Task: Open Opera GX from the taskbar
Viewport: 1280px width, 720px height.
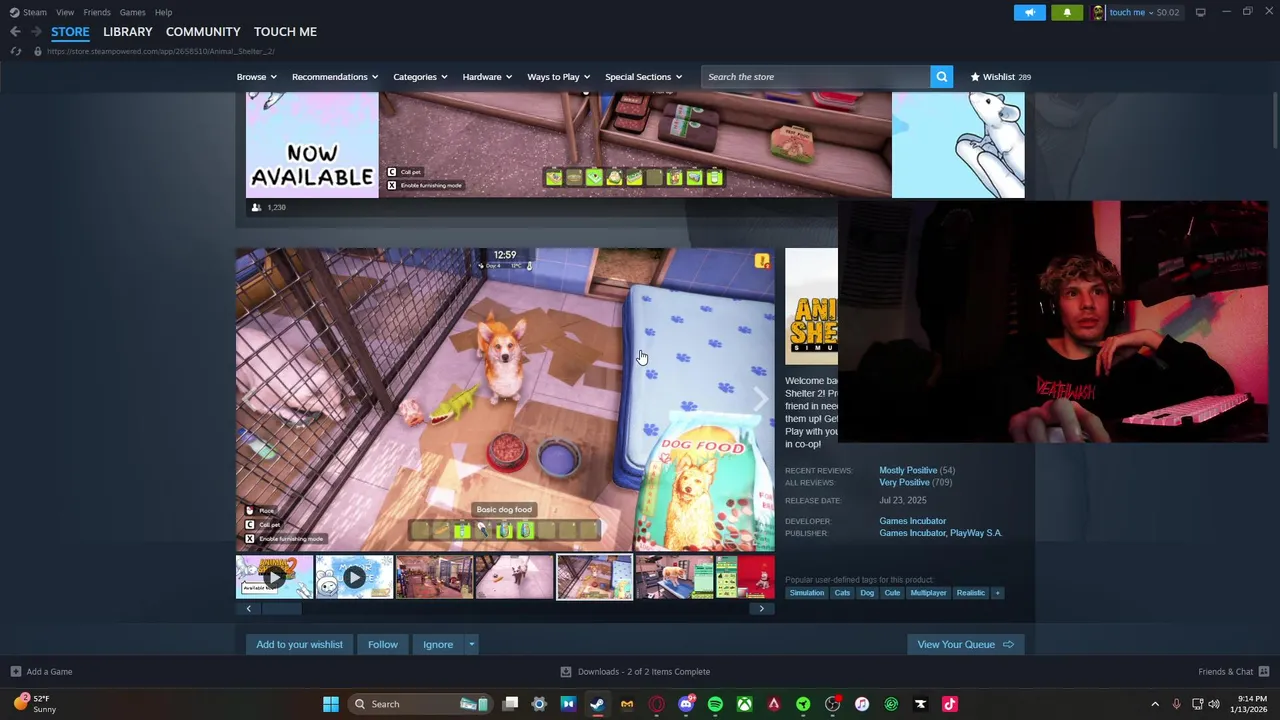Action: click(x=657, y=704)
